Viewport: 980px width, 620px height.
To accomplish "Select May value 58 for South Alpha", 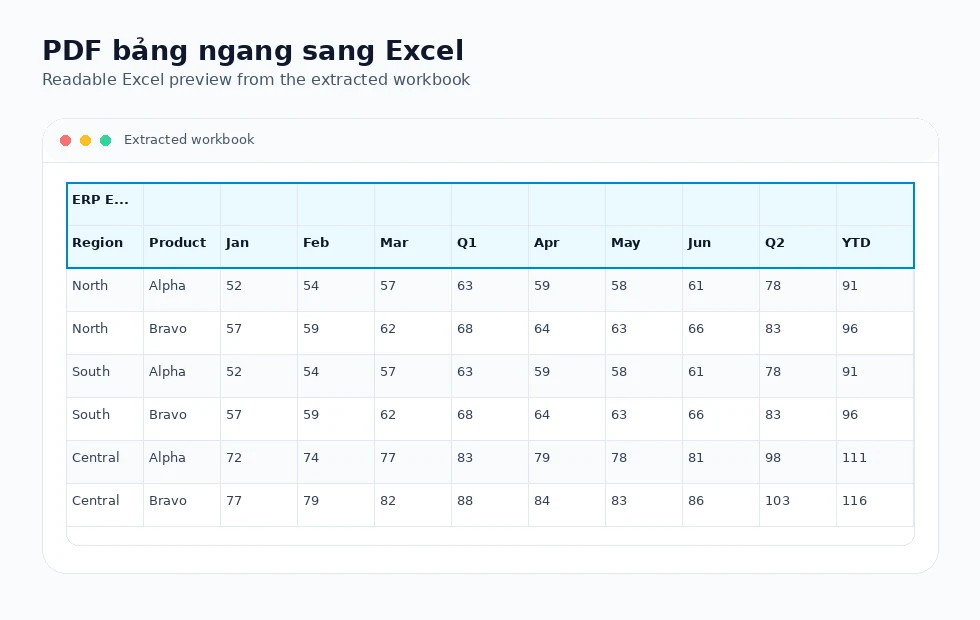I will 619,372.
